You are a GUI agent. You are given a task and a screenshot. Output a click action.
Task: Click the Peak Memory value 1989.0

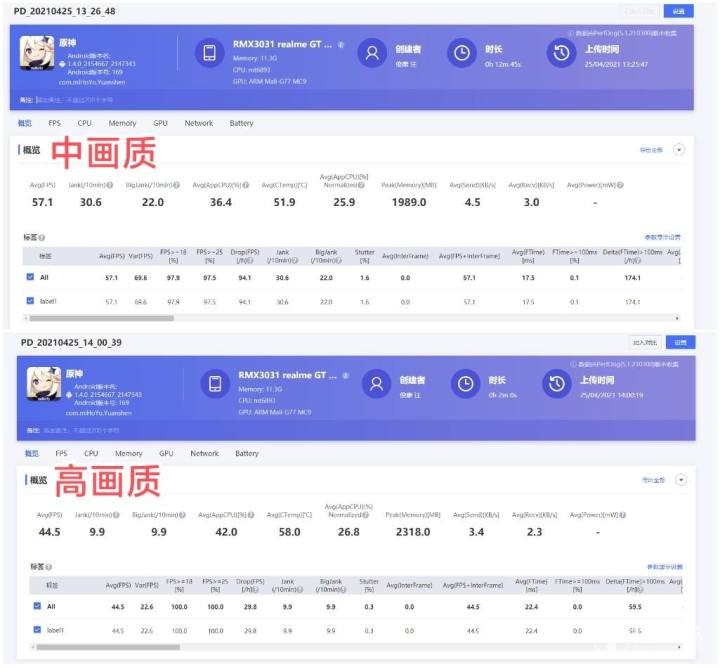point(409,202)
